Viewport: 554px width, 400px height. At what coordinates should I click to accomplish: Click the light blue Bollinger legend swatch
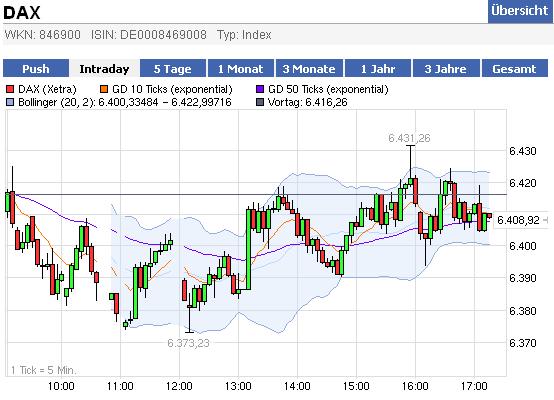tap(10, 102)
